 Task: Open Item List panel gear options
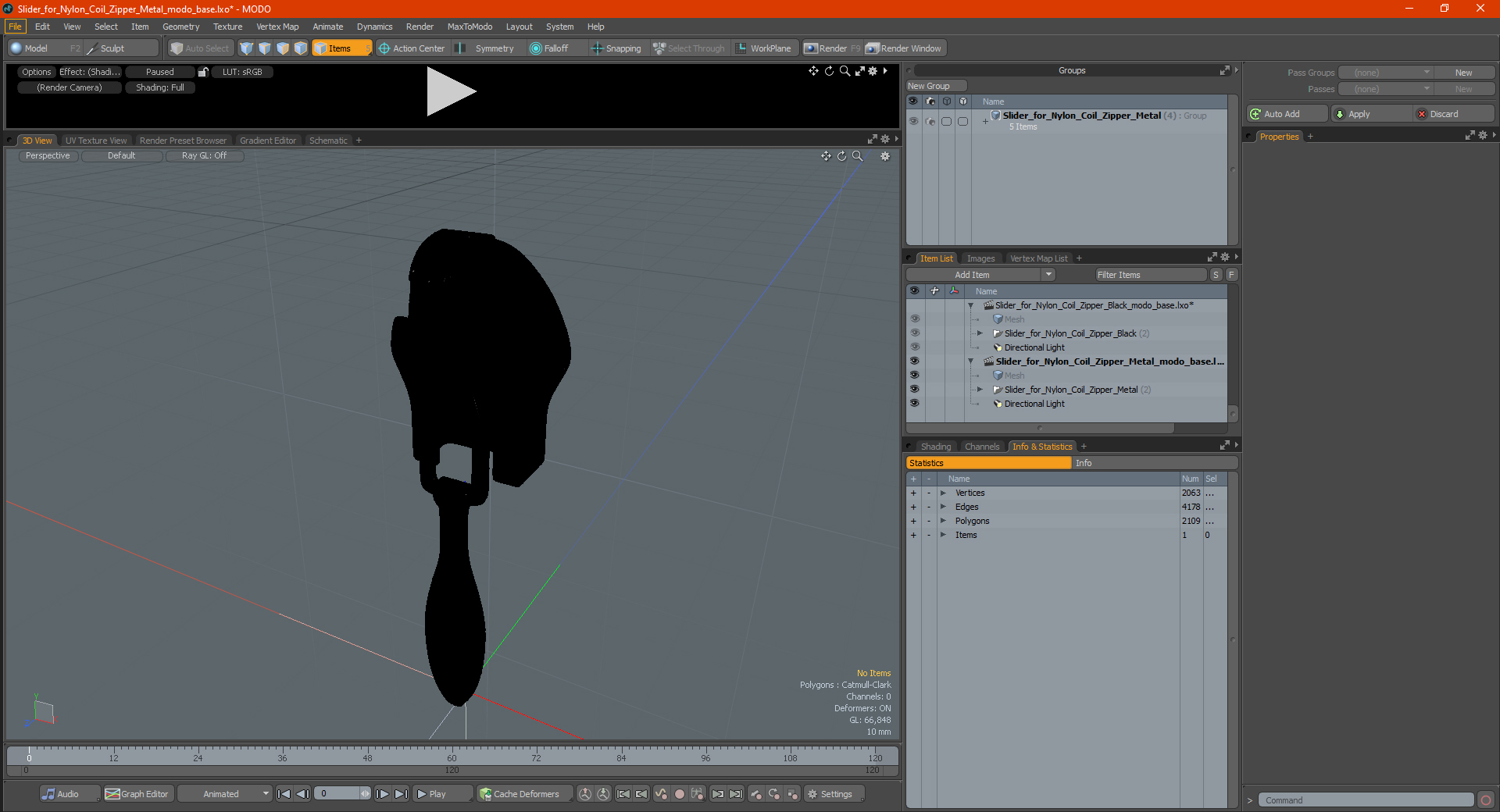click(x=1224, y=257)
